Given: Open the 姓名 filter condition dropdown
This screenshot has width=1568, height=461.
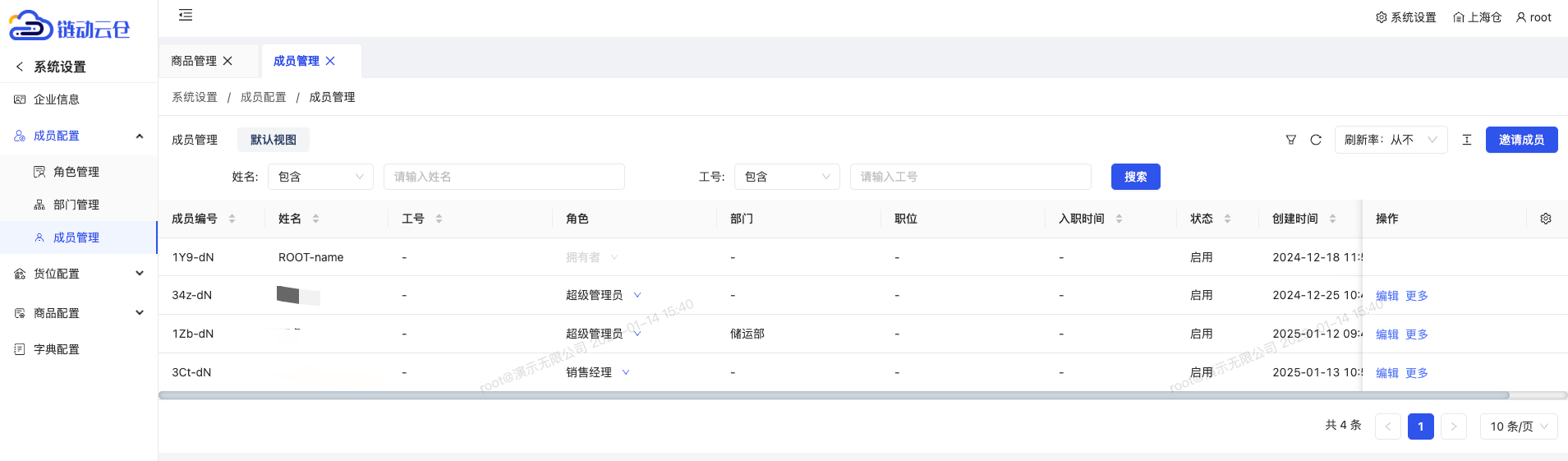Looking at the screenshot, I should (320, 177).
